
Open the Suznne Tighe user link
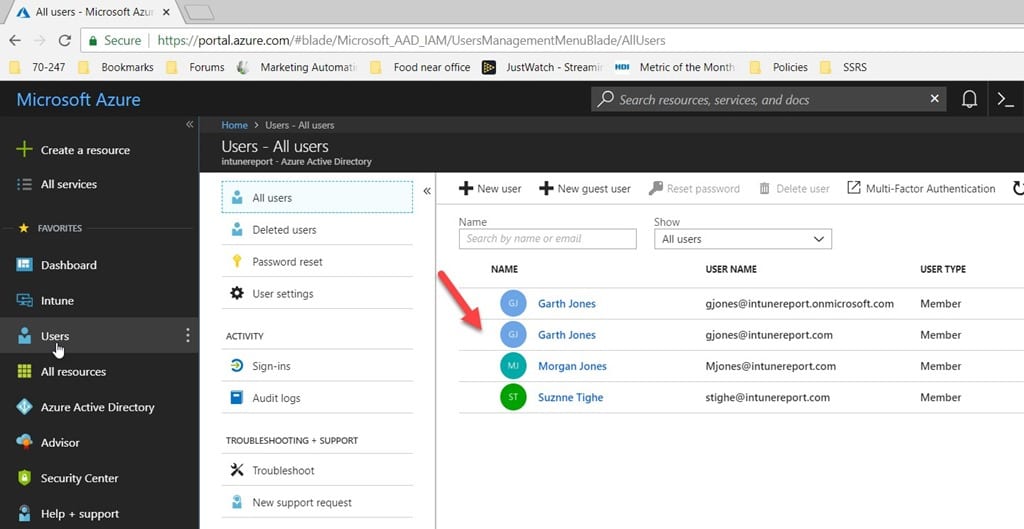coord(570,397)
